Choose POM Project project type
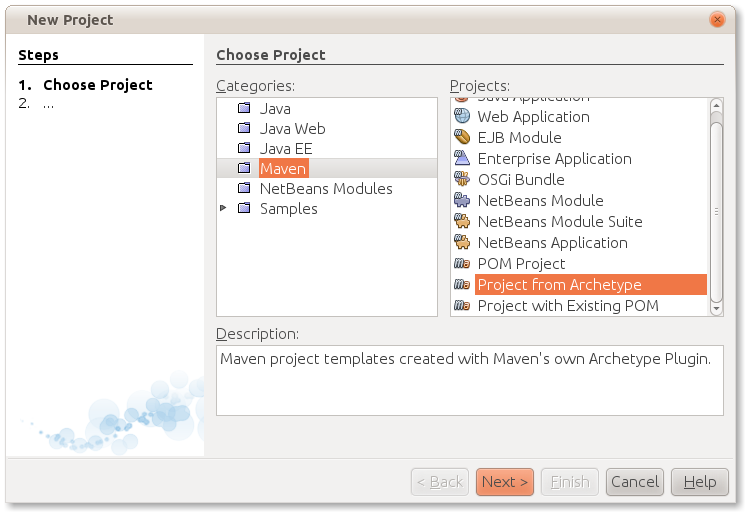The width and height of the screenshot is (745, 512). [521, 263]
